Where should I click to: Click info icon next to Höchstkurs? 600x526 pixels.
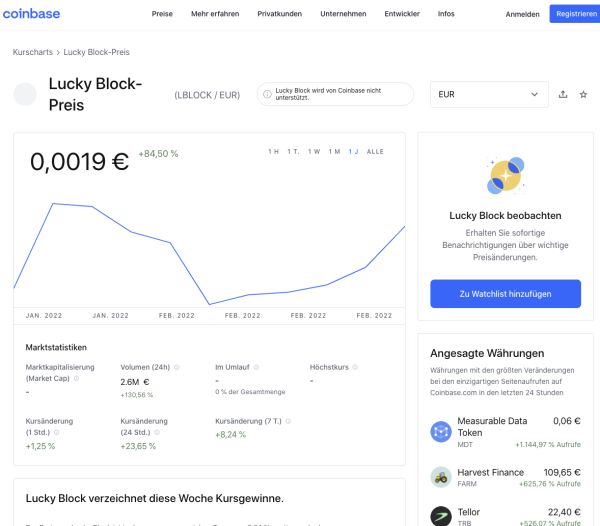355,367
